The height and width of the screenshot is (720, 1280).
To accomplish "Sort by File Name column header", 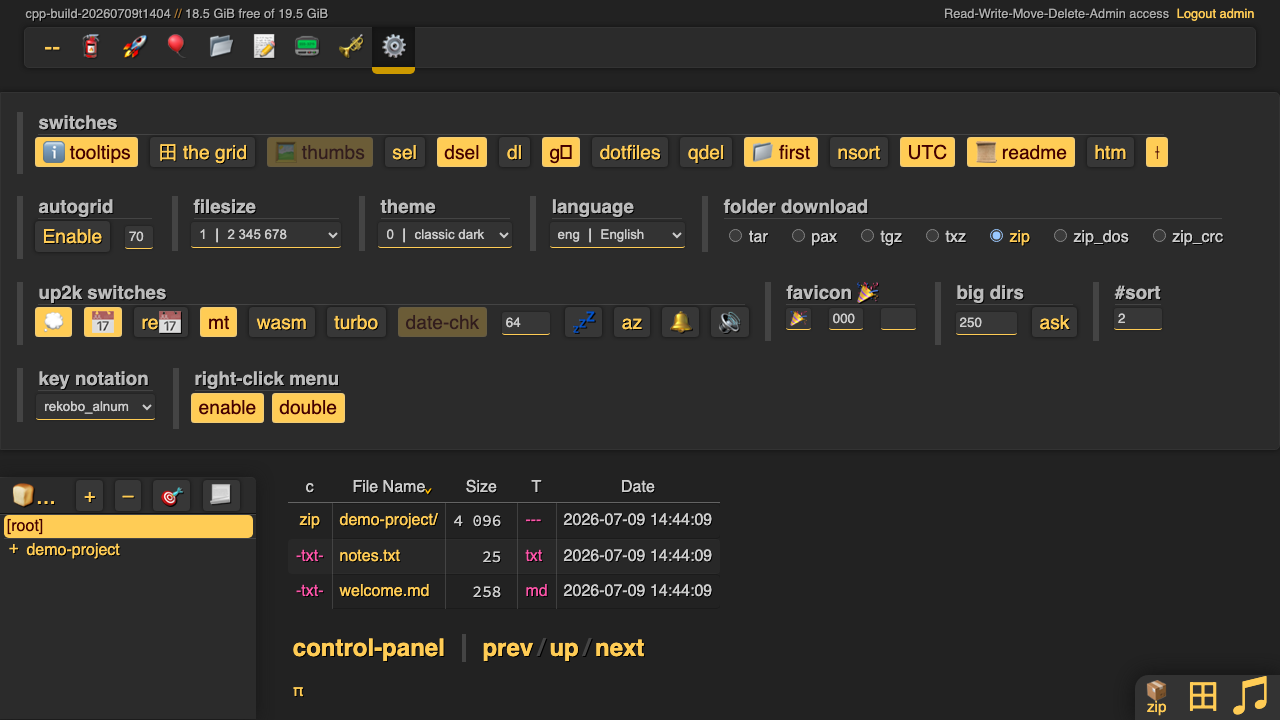I will [389, 486].
